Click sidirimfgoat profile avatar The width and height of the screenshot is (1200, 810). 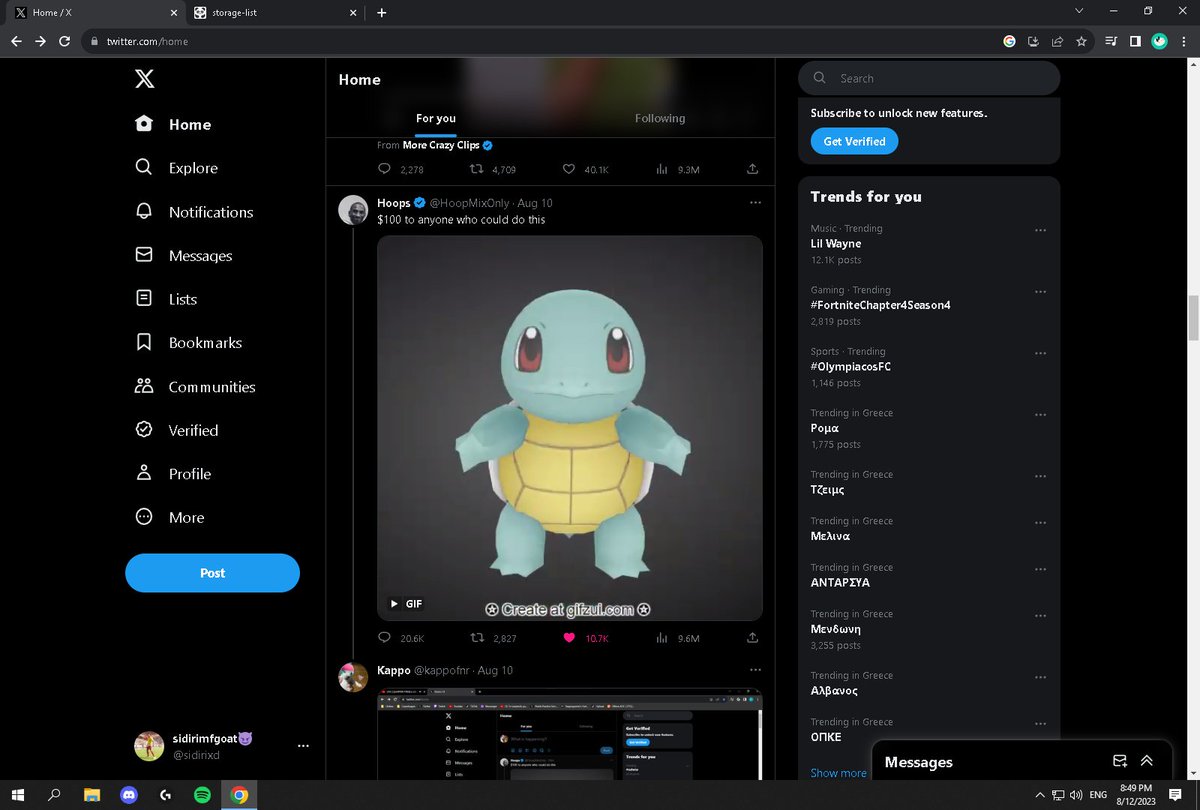click(x=149, y=746)
